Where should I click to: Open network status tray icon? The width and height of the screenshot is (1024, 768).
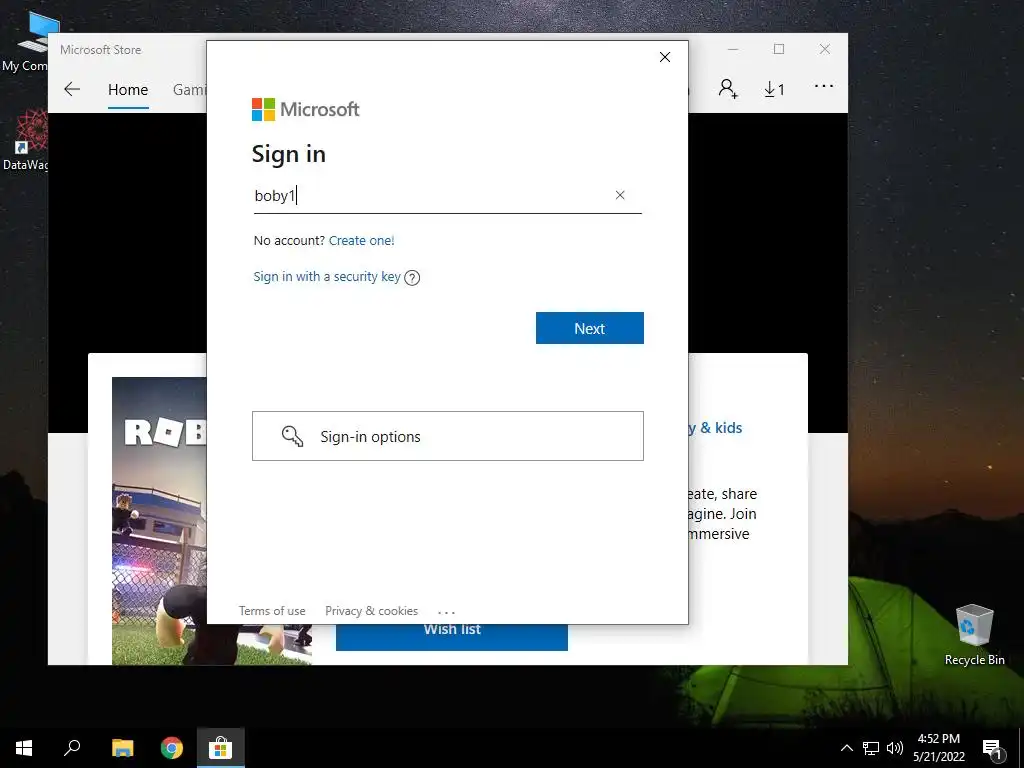(x=871, y=748)
